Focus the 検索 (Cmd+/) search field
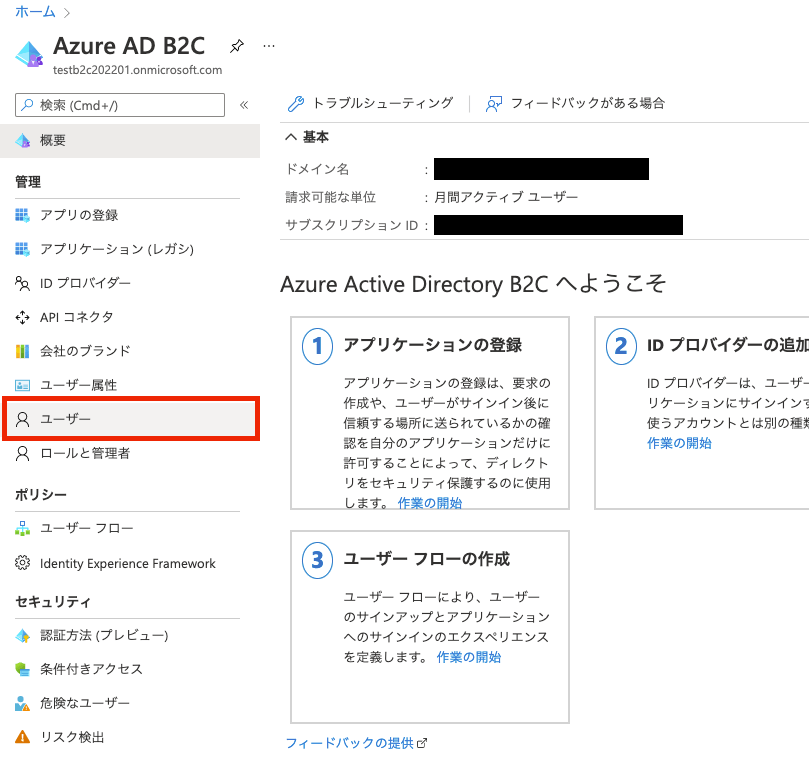This screenshot has height=765, width=809. [x=120, y=105]
